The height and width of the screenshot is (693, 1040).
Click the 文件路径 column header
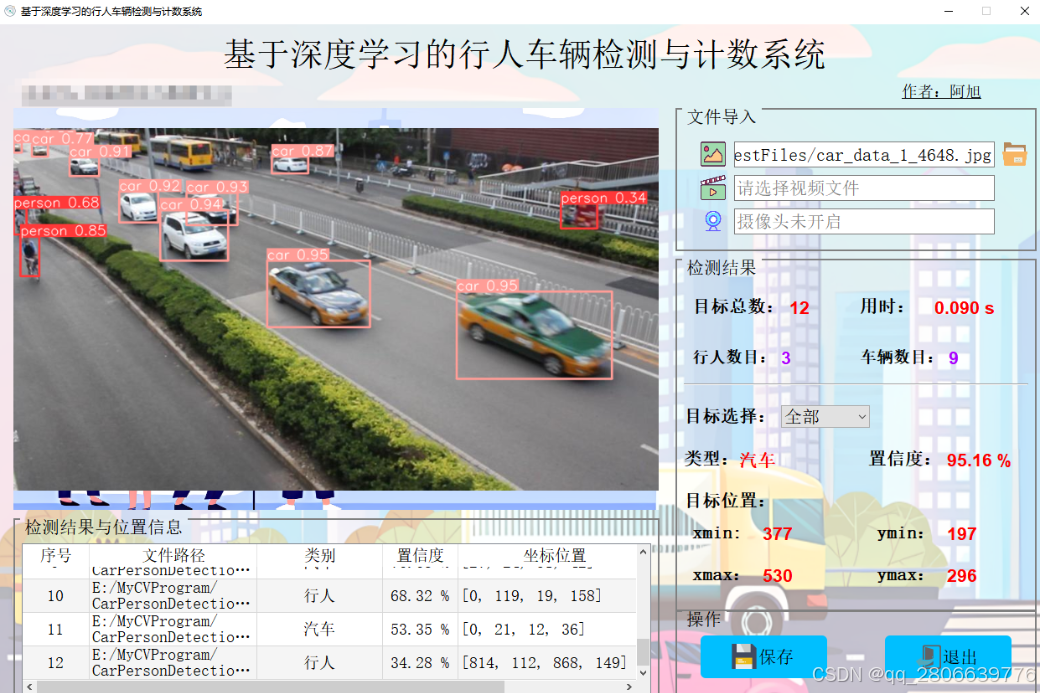click(x=173, y=555)
